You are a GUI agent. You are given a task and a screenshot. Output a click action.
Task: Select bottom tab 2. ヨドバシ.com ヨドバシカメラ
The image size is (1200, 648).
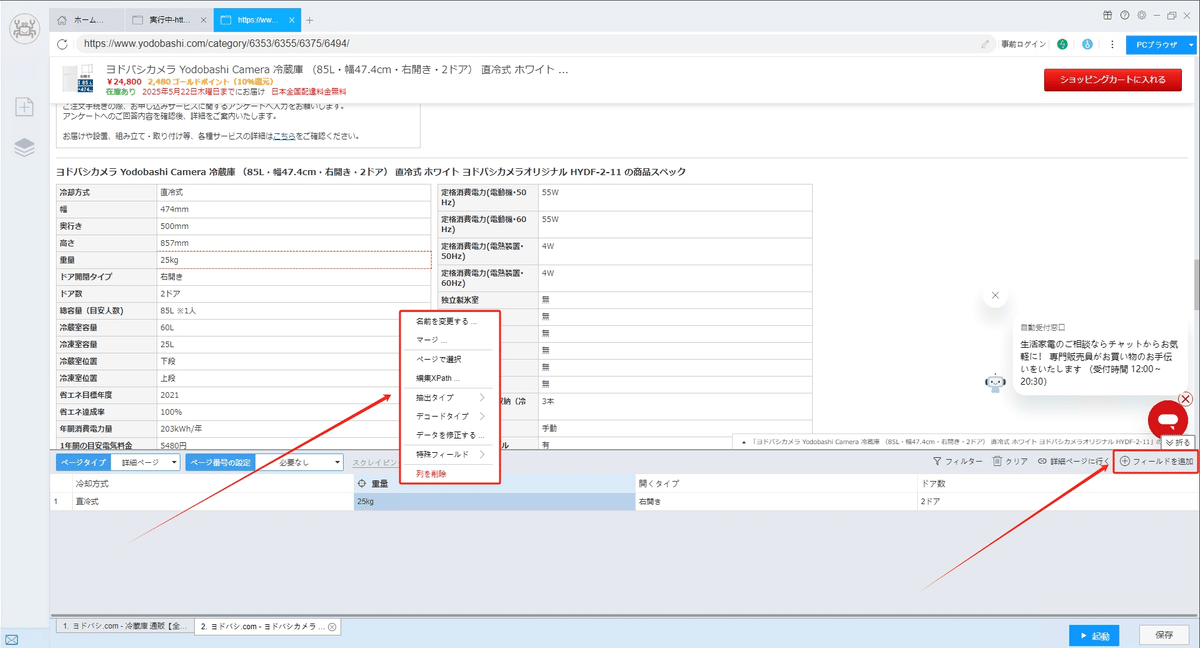click(266, 627)
